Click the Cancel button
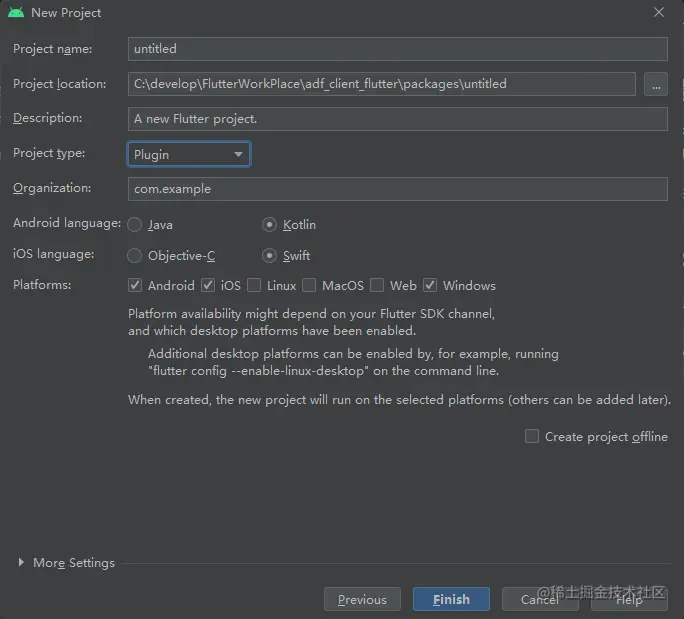 pos(540,599)
